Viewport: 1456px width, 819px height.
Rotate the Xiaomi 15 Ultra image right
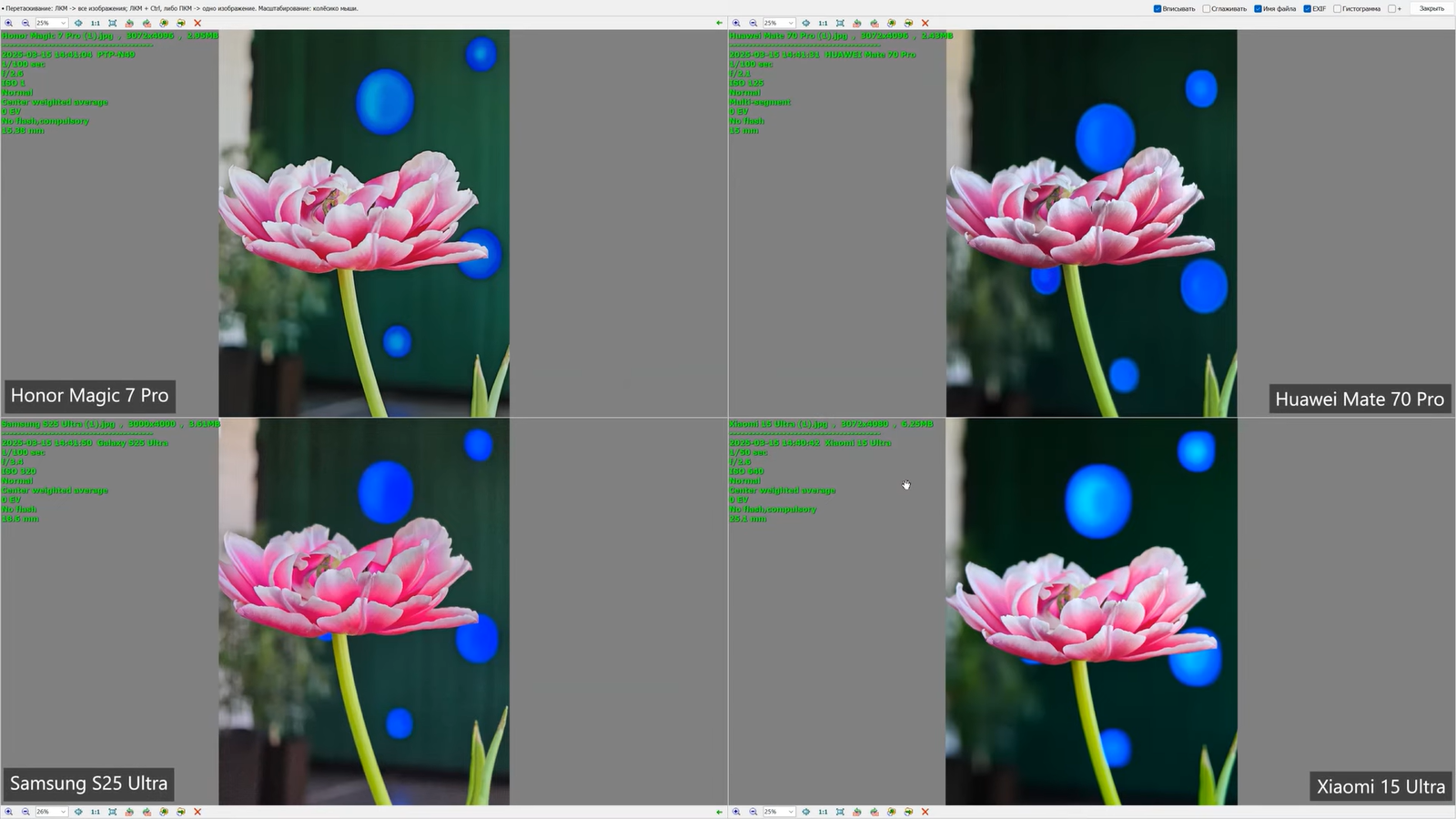pyautogui.click(x=875, y=812)
